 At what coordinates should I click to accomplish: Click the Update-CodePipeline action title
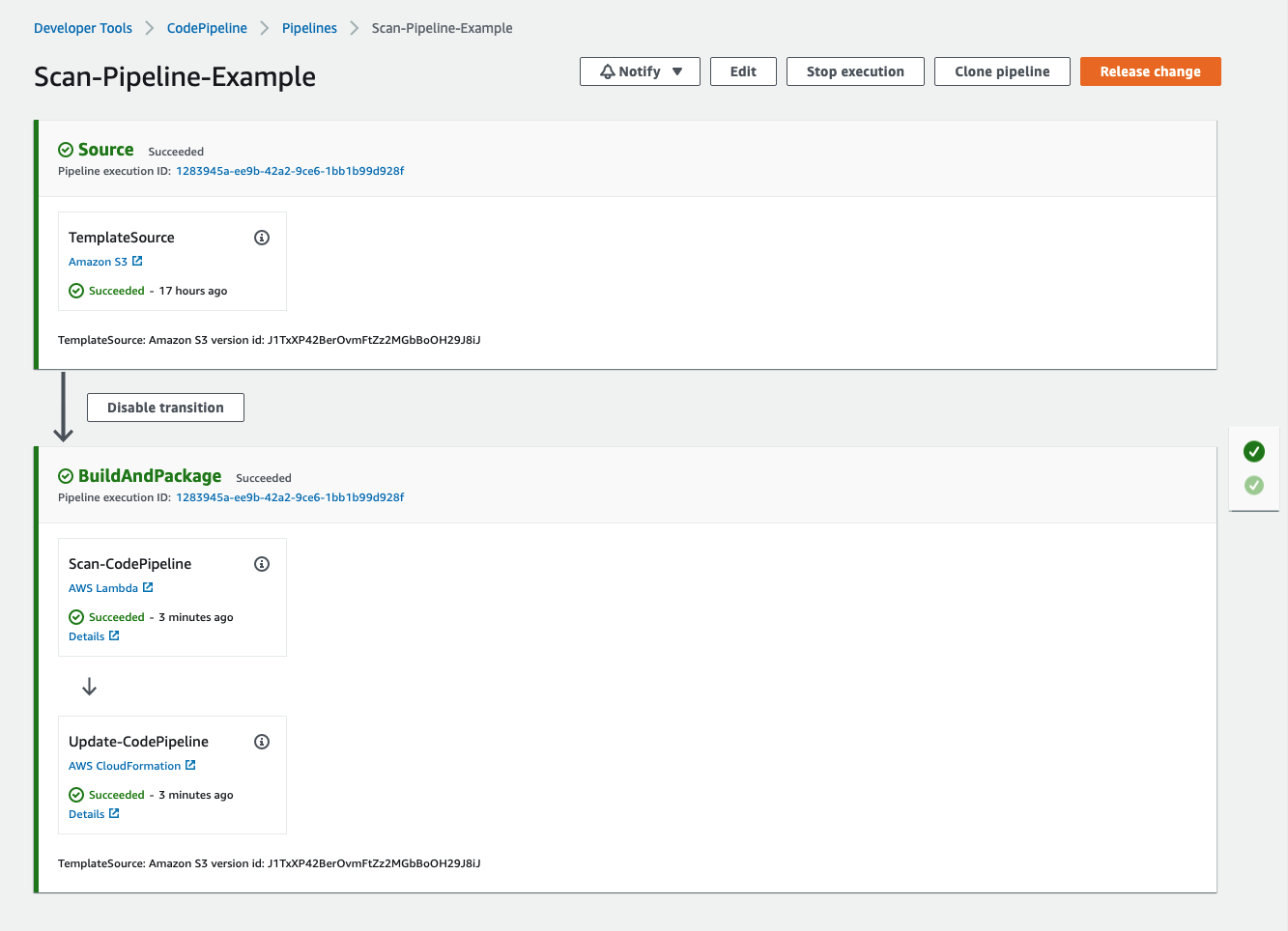[x=138, y=742]
